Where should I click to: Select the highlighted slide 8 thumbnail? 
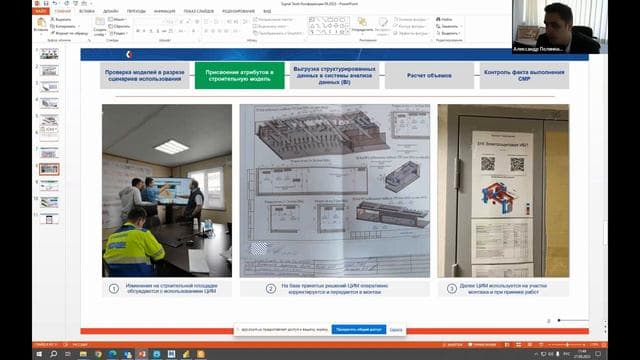tap(49, 169)
